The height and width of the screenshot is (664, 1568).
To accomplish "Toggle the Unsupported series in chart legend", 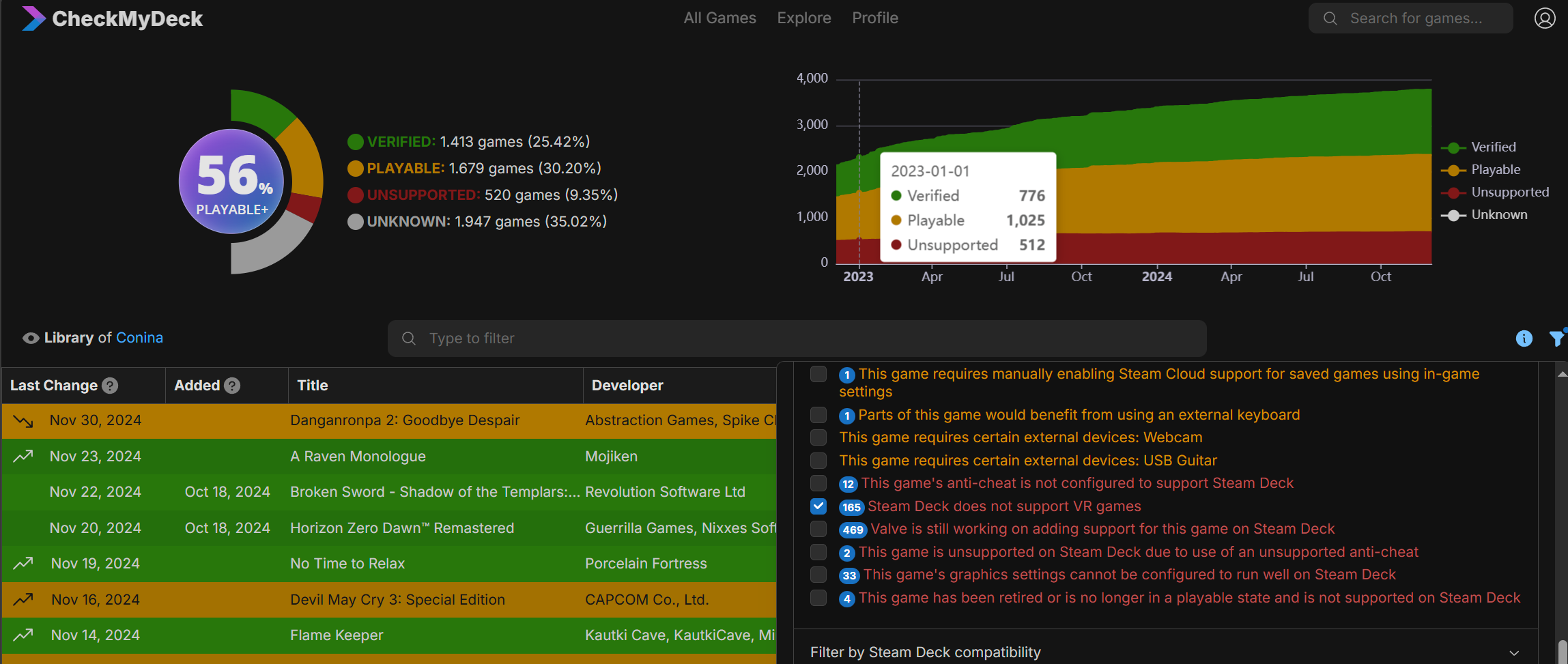I will click(x=1495, y=192).
